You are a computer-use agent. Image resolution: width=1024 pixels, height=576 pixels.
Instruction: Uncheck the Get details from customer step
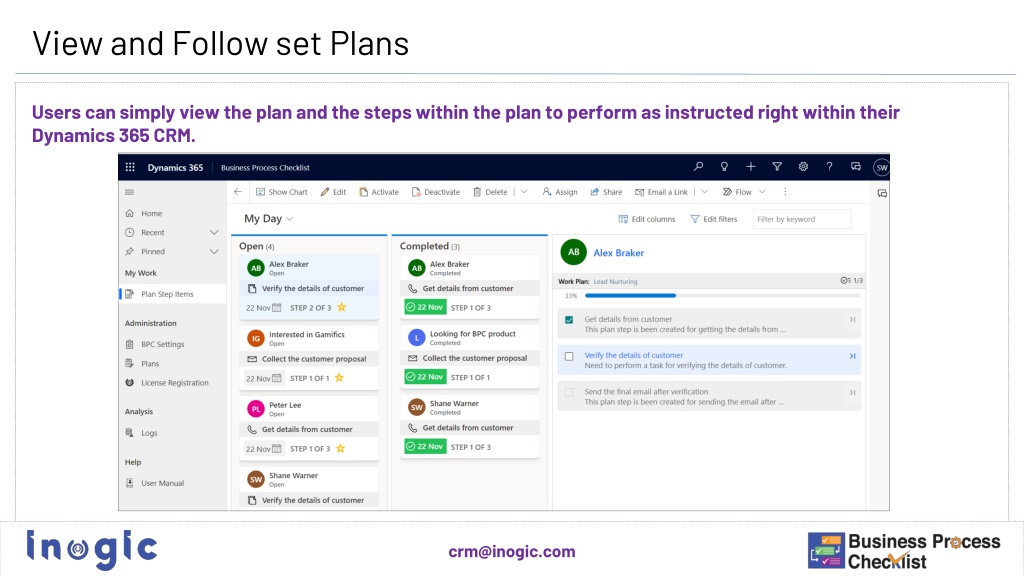pos(569,320)
